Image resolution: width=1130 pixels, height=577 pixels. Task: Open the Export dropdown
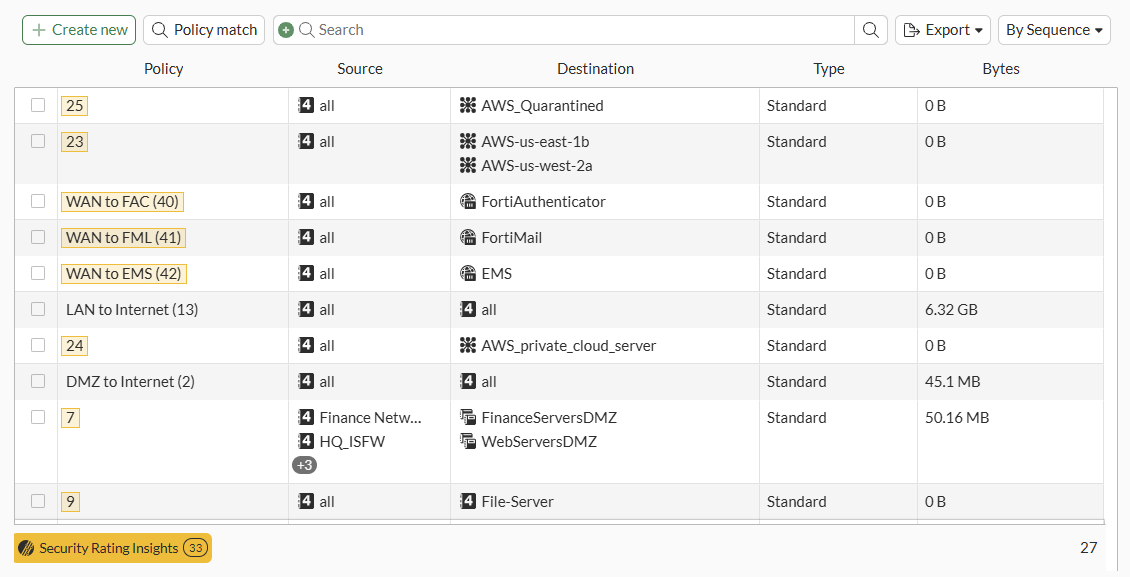tap(942, 30)
